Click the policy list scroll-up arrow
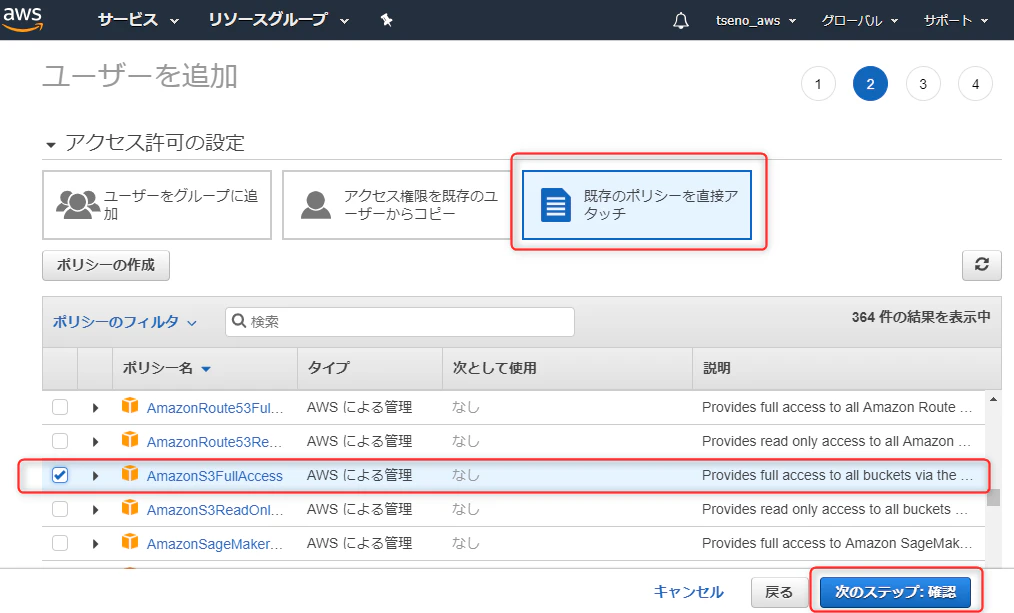This screenshot has width=1014, height=613. click(993, 399)
